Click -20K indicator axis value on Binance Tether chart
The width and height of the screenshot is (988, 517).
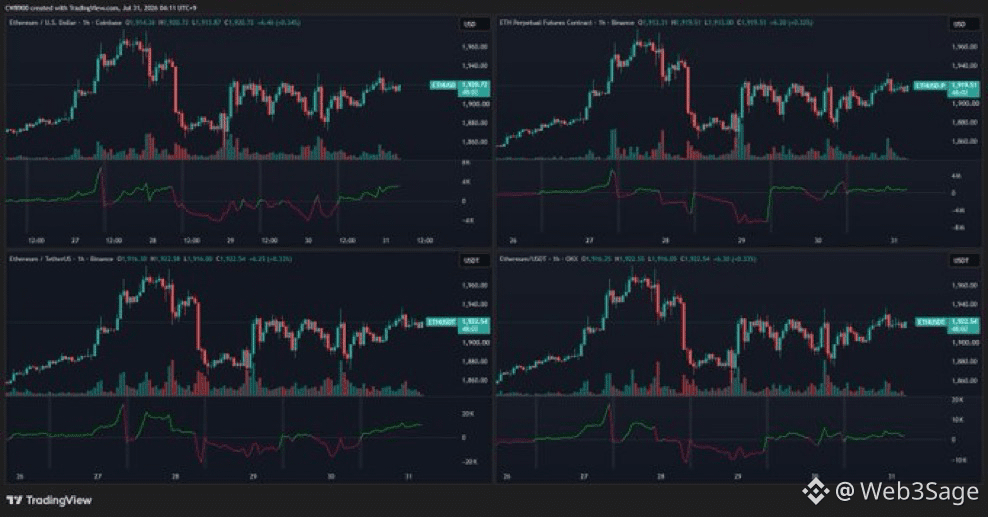(x=469, y=462)
